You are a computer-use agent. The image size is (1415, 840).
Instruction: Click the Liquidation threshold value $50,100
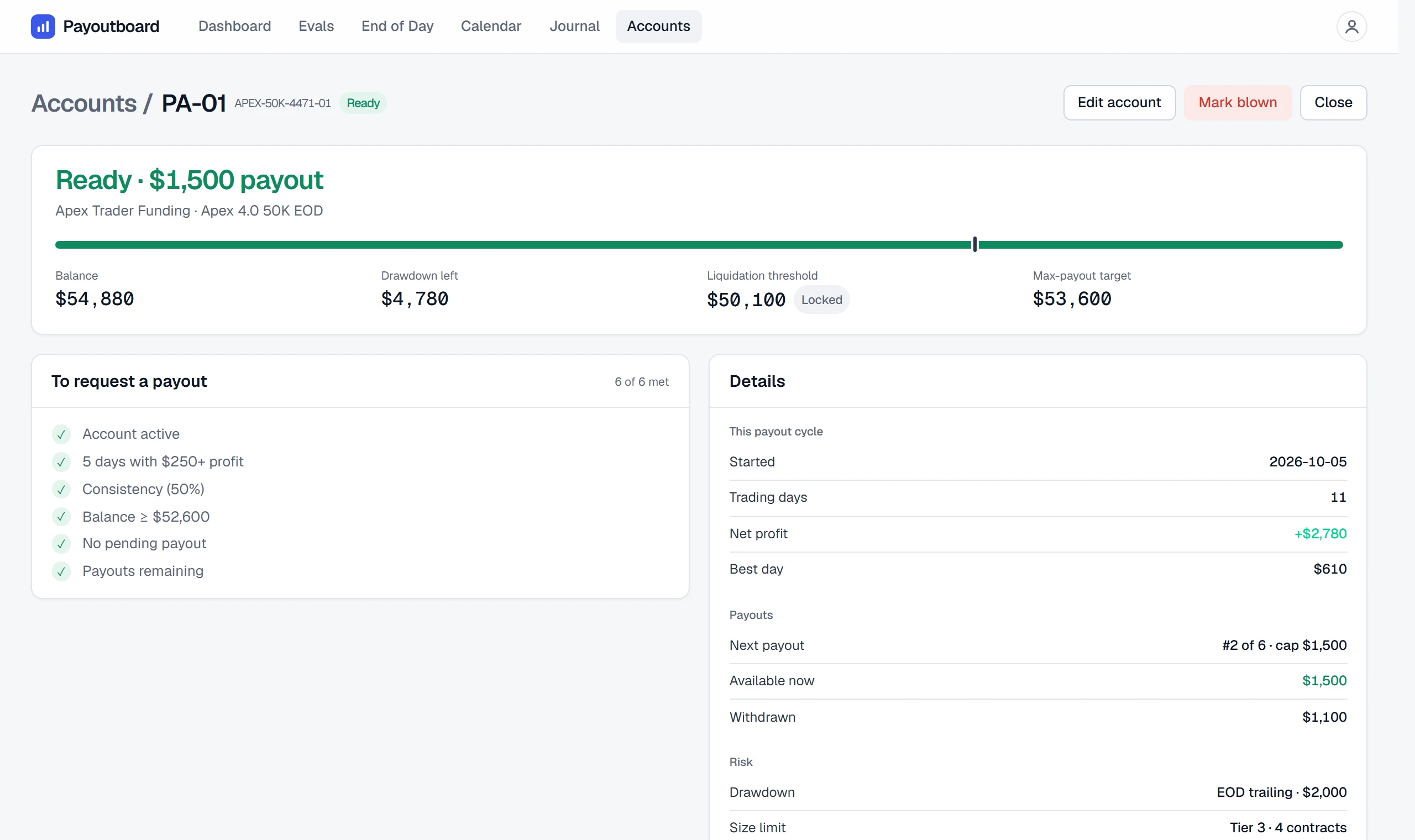(x=746, y=300)
